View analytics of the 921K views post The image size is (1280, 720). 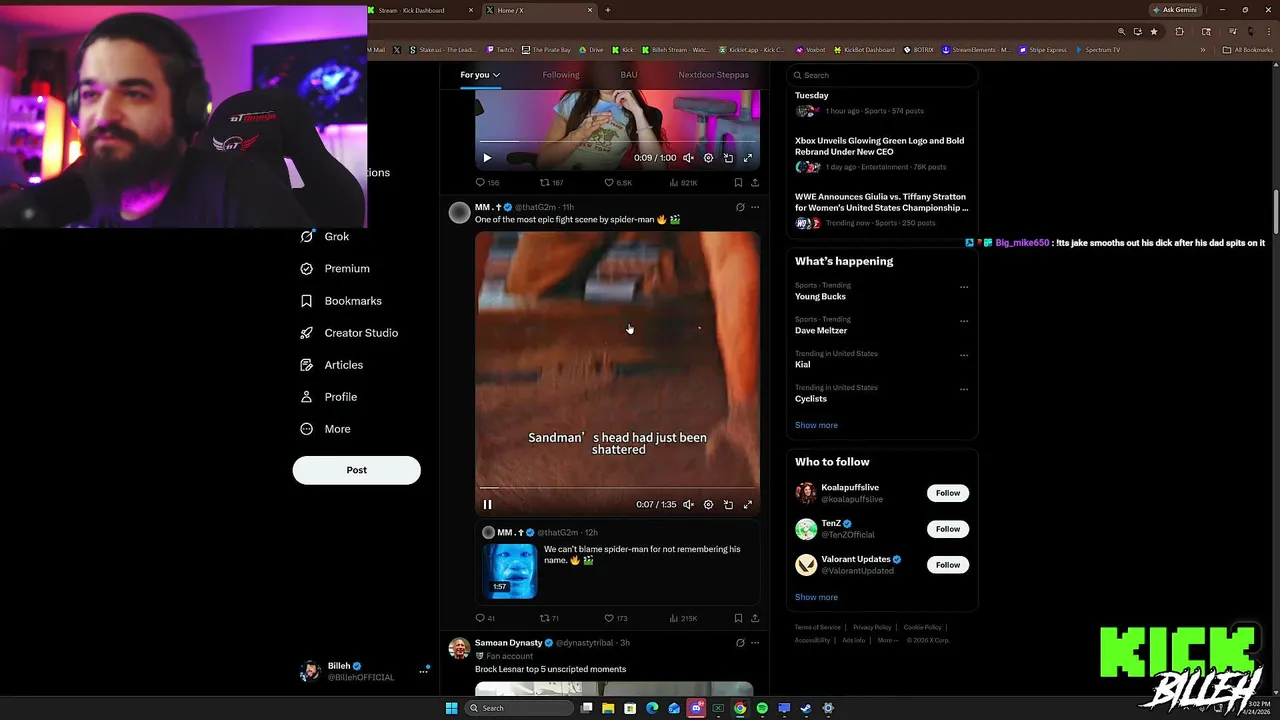point(683,183)
